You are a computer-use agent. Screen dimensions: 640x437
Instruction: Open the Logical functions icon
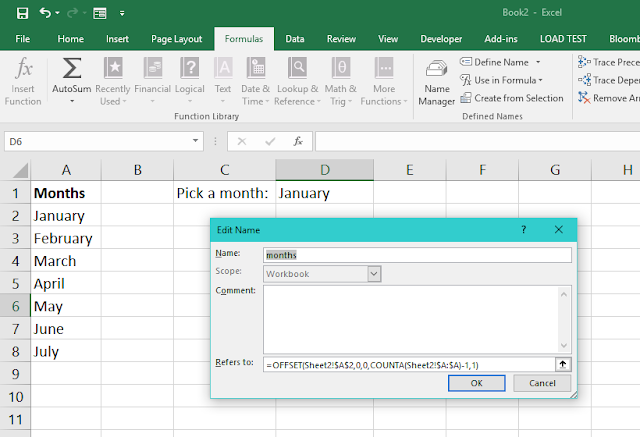(190, 67)
